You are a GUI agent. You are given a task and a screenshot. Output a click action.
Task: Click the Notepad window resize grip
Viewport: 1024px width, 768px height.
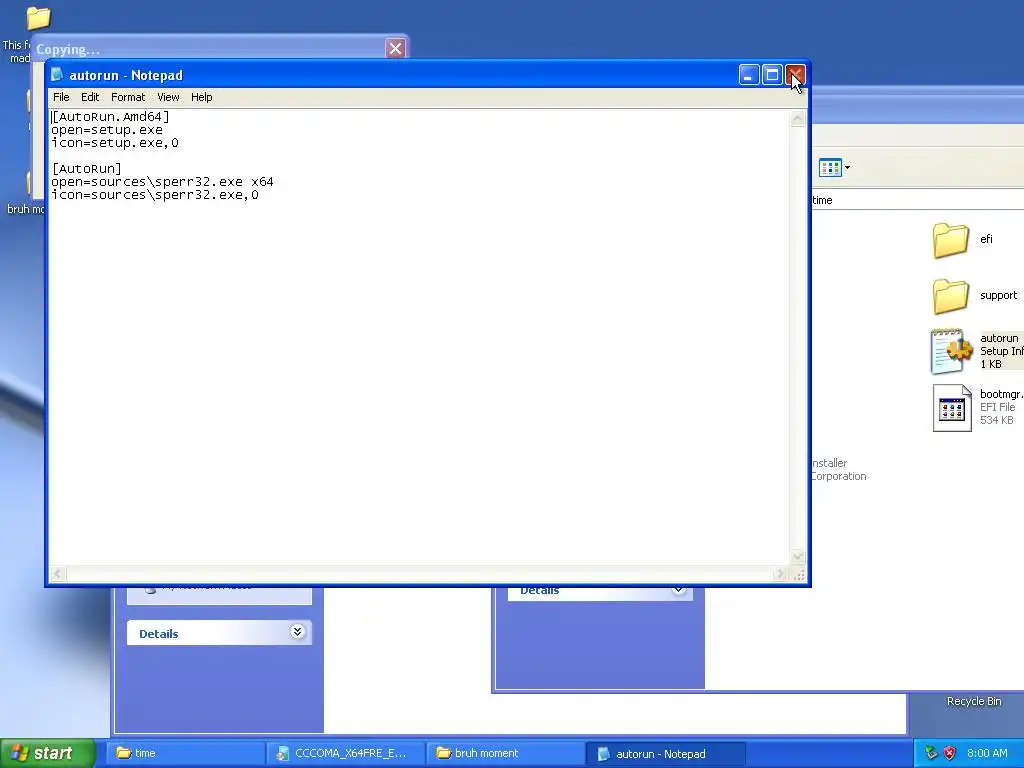[x=798, y=574]
